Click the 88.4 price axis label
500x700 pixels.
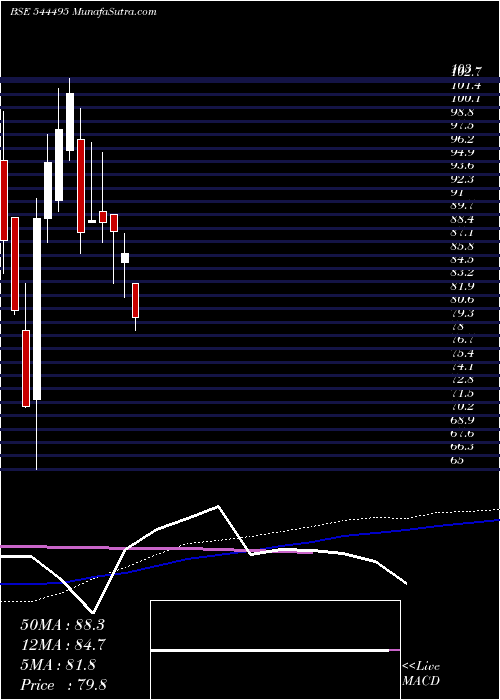464,219
